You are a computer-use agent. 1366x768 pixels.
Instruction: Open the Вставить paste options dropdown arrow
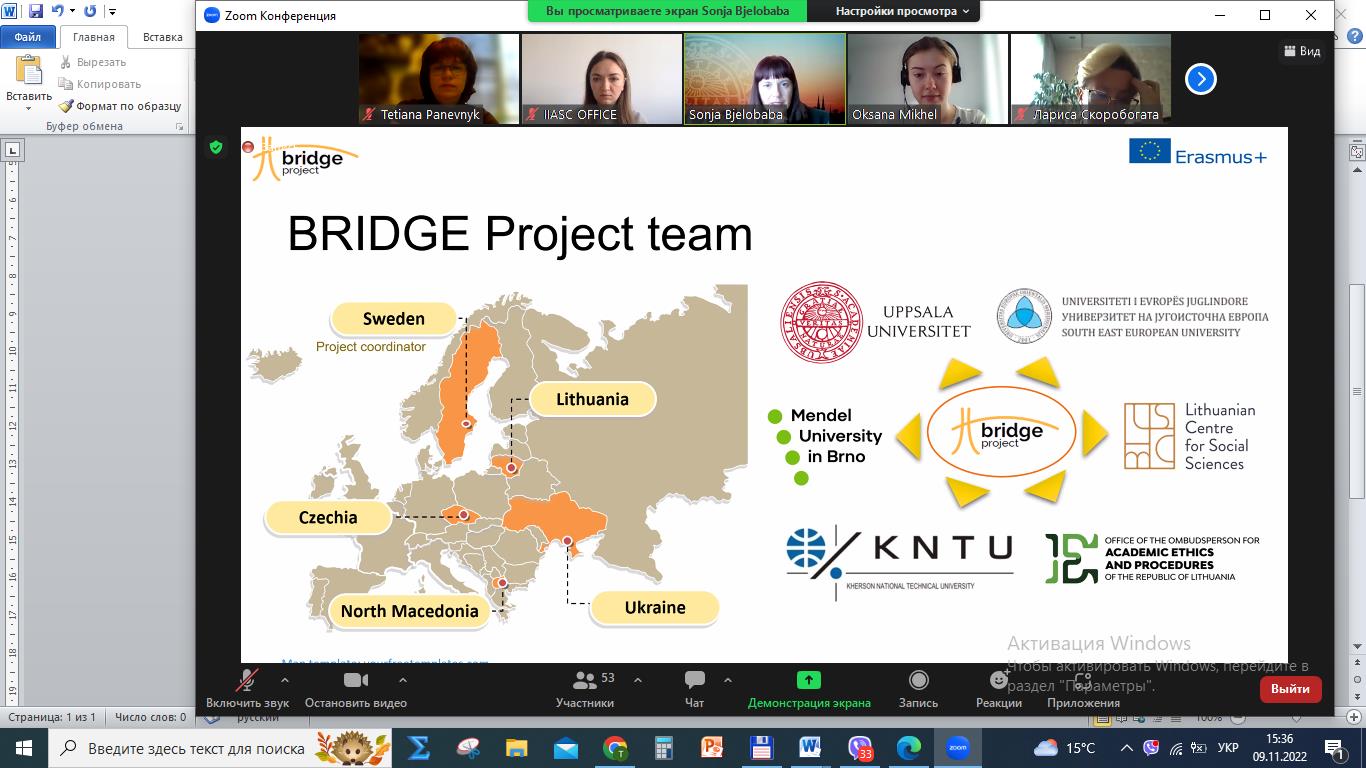click(29, 108)
